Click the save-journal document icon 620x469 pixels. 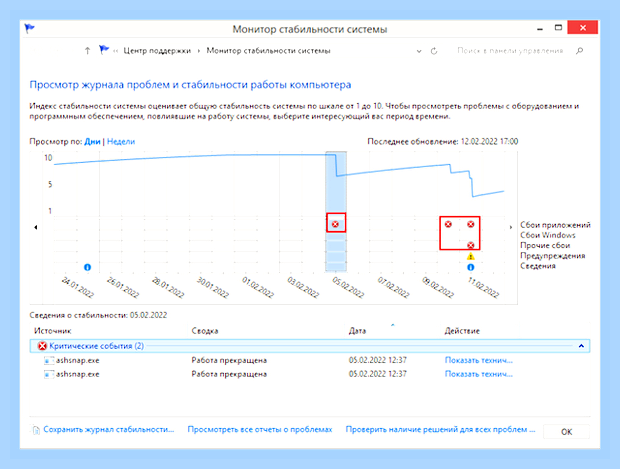pos(36,430)
